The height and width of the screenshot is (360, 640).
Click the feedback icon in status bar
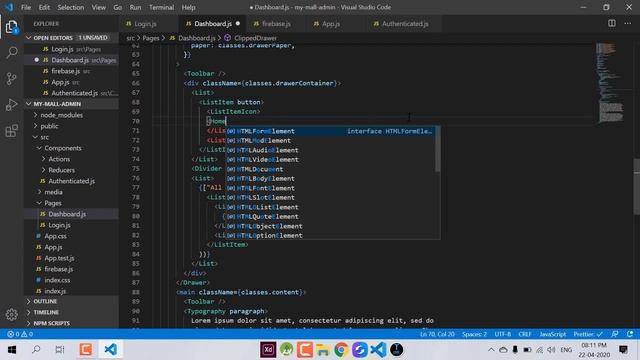(x=615, y=334)
